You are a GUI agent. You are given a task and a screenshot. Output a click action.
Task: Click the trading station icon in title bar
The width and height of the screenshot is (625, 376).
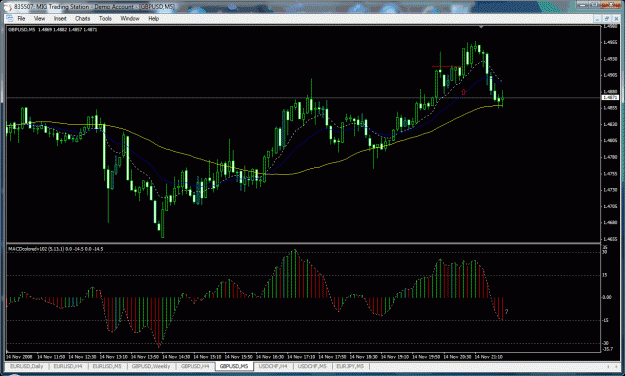8,6
